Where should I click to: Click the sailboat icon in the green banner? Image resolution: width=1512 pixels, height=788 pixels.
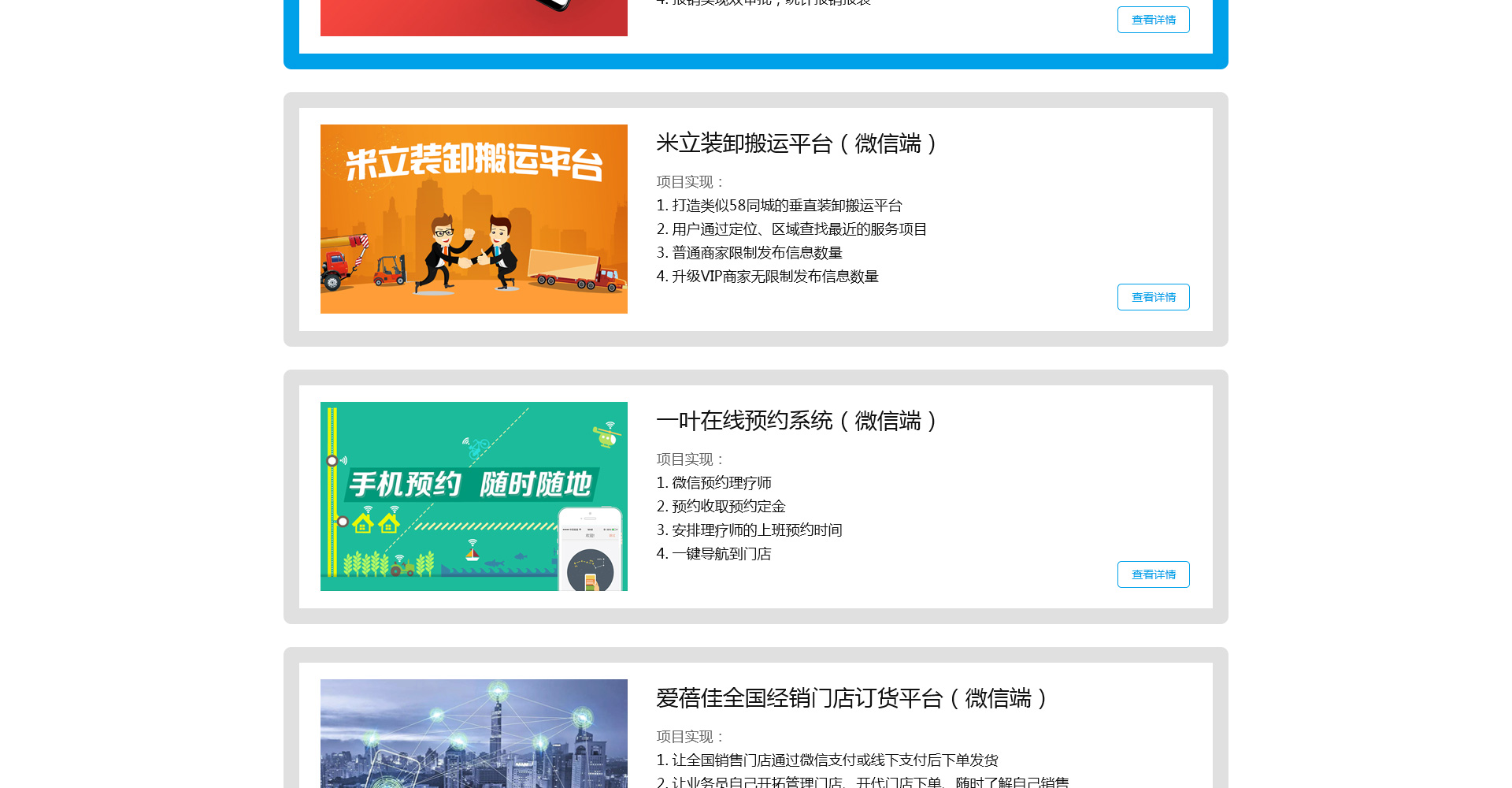[x=472, y=553]
